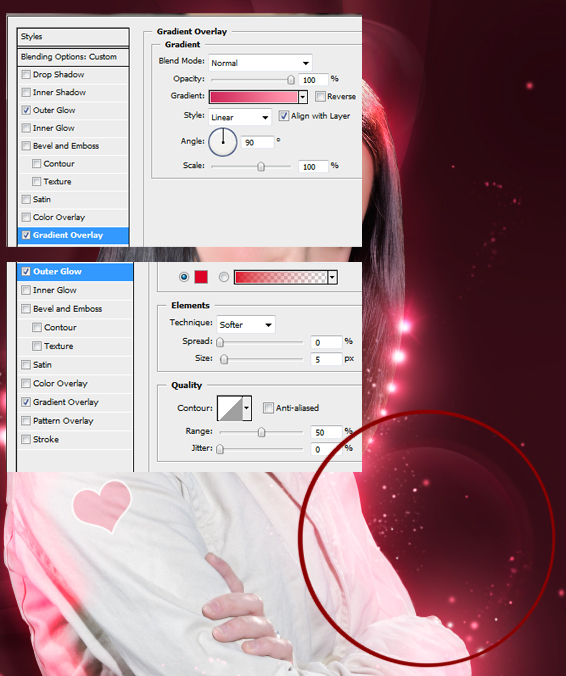Image resolution: width=566 pixels, height=676 pixels.
Task: Select the gradient glow radio button
Action: coord(223,277)
